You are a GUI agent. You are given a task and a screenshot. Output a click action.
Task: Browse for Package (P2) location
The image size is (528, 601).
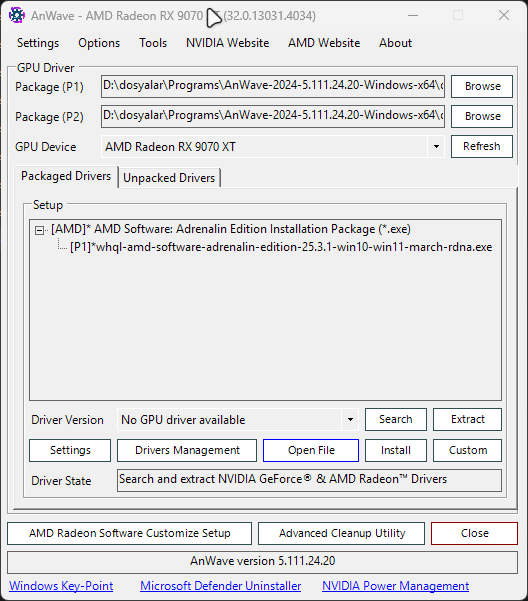tap(482, 116)
